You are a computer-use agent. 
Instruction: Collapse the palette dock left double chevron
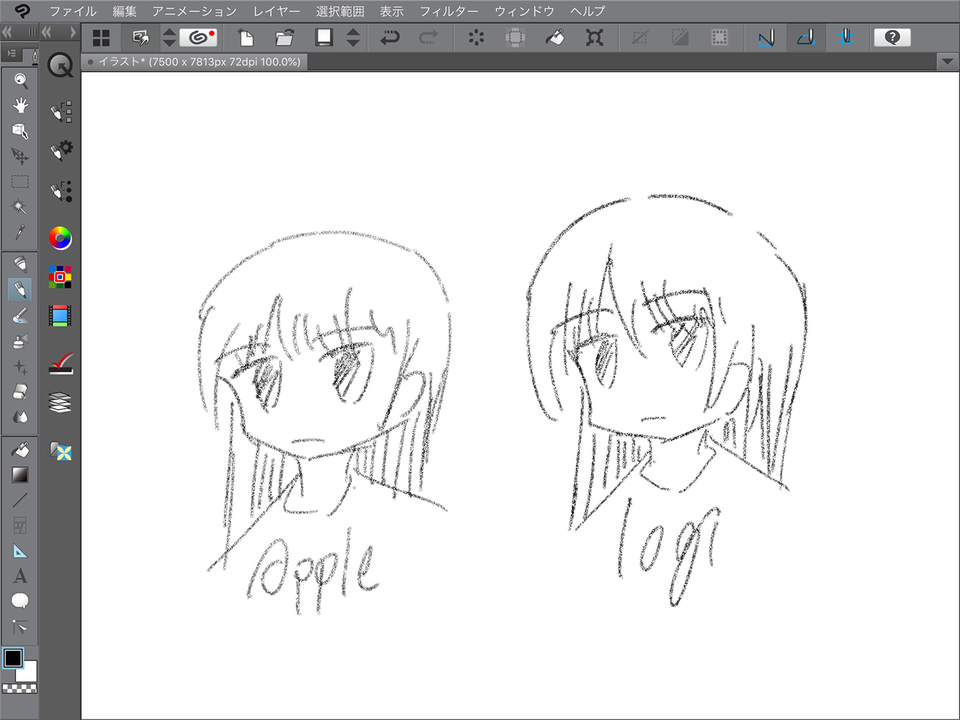pyautogui.click(x=47, y=32)
